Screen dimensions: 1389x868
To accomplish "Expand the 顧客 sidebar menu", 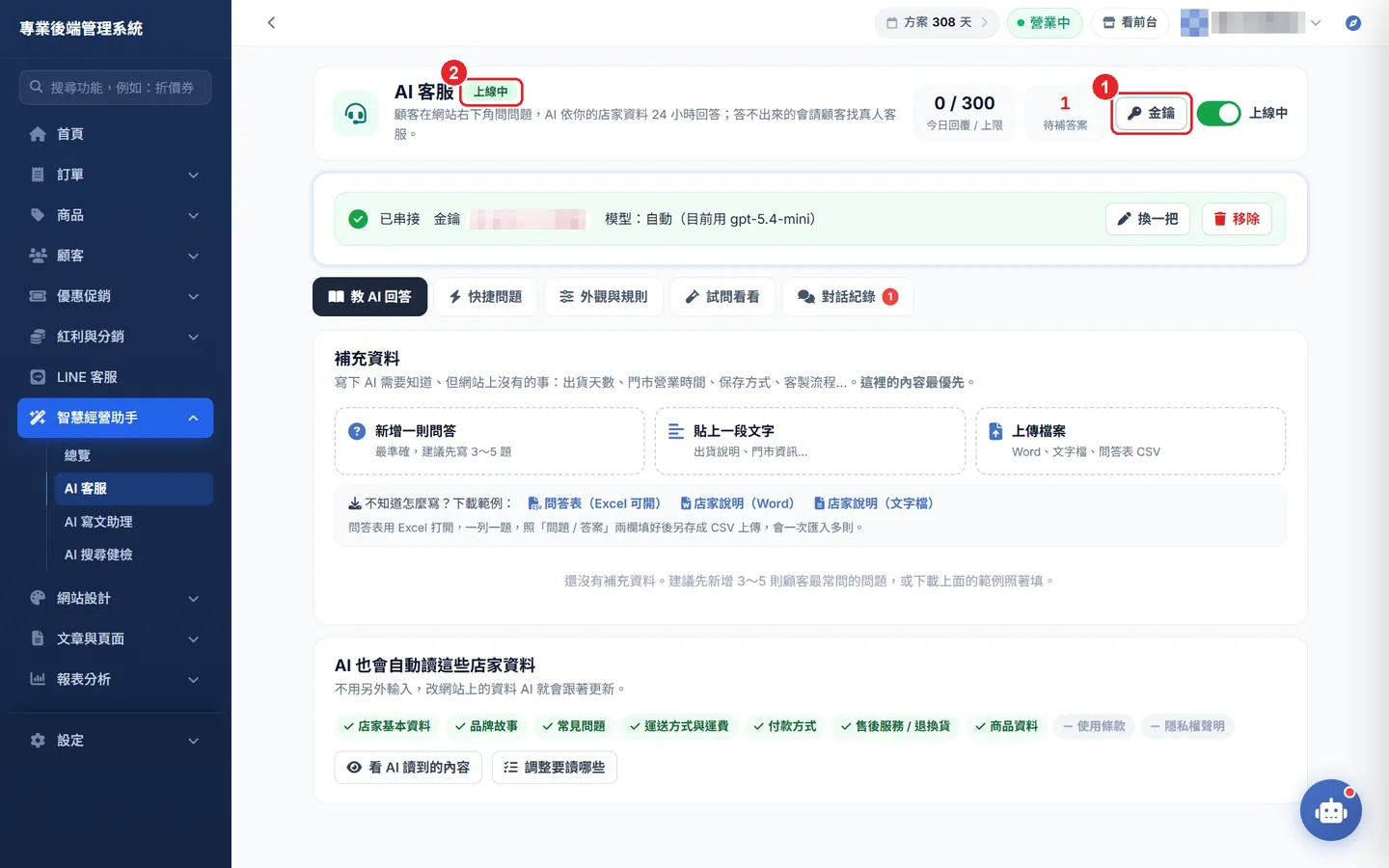I will point(116,256).
